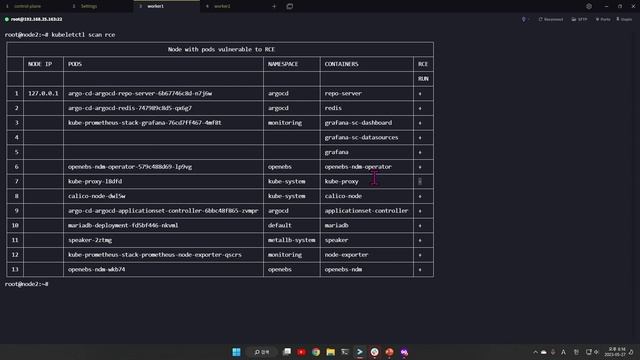Open the SFTP button
The width and height of the screenshot is (640, 360).
pyautogui.click(x=579, y=19)
